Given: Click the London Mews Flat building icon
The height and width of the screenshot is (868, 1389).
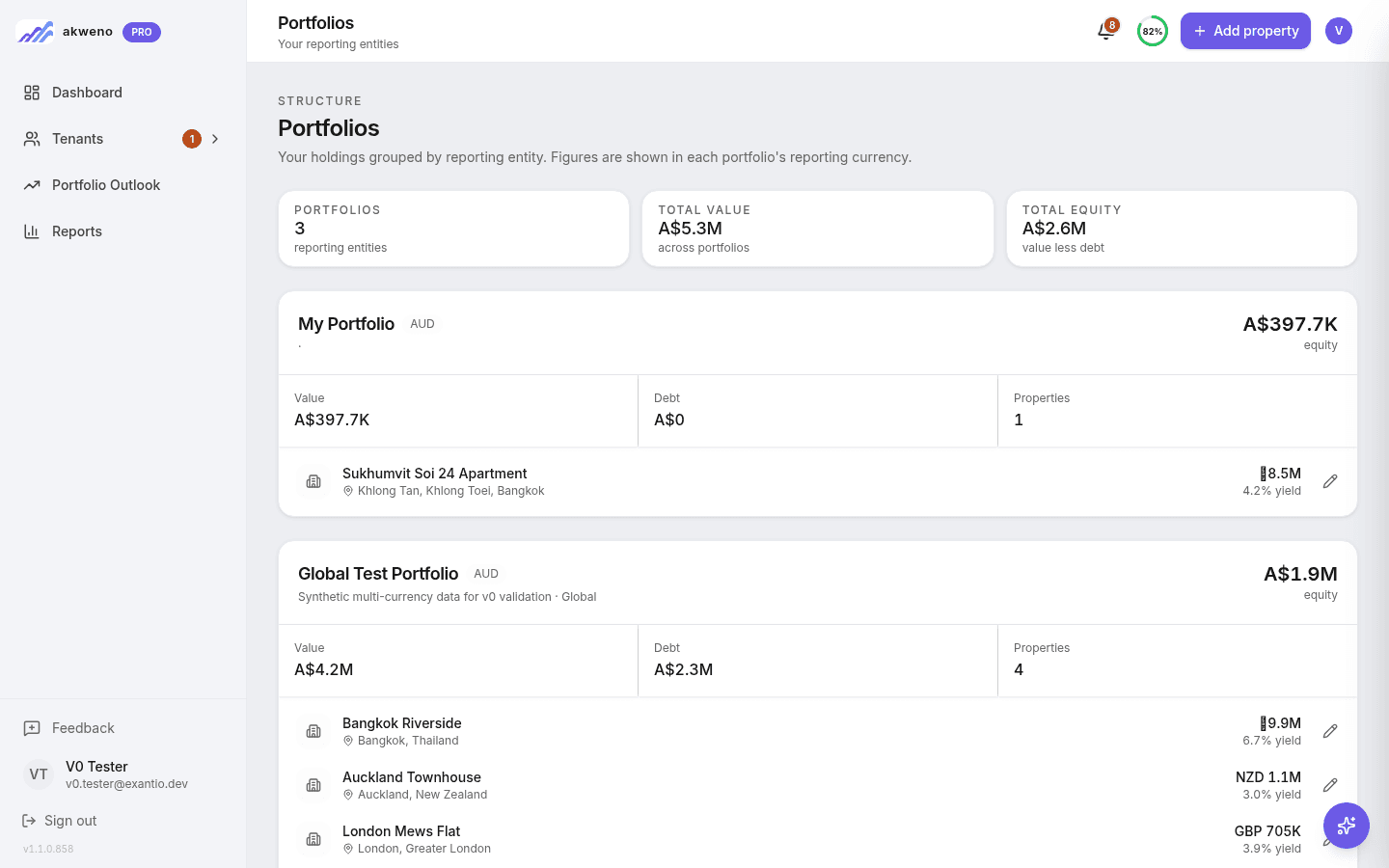Looking at the screenshot, I should [313, 839].
